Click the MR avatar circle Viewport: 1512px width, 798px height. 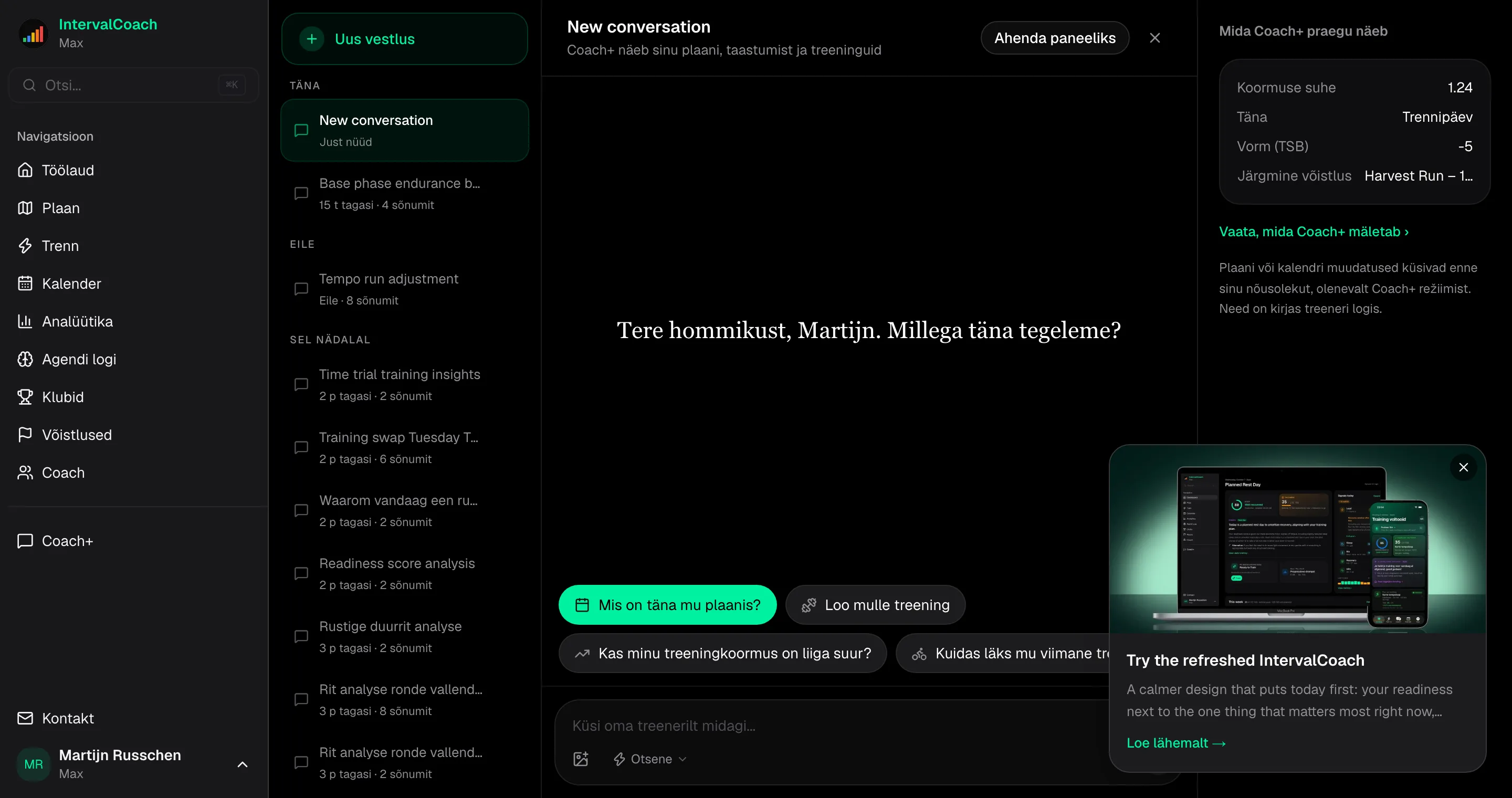click(34, 764)
